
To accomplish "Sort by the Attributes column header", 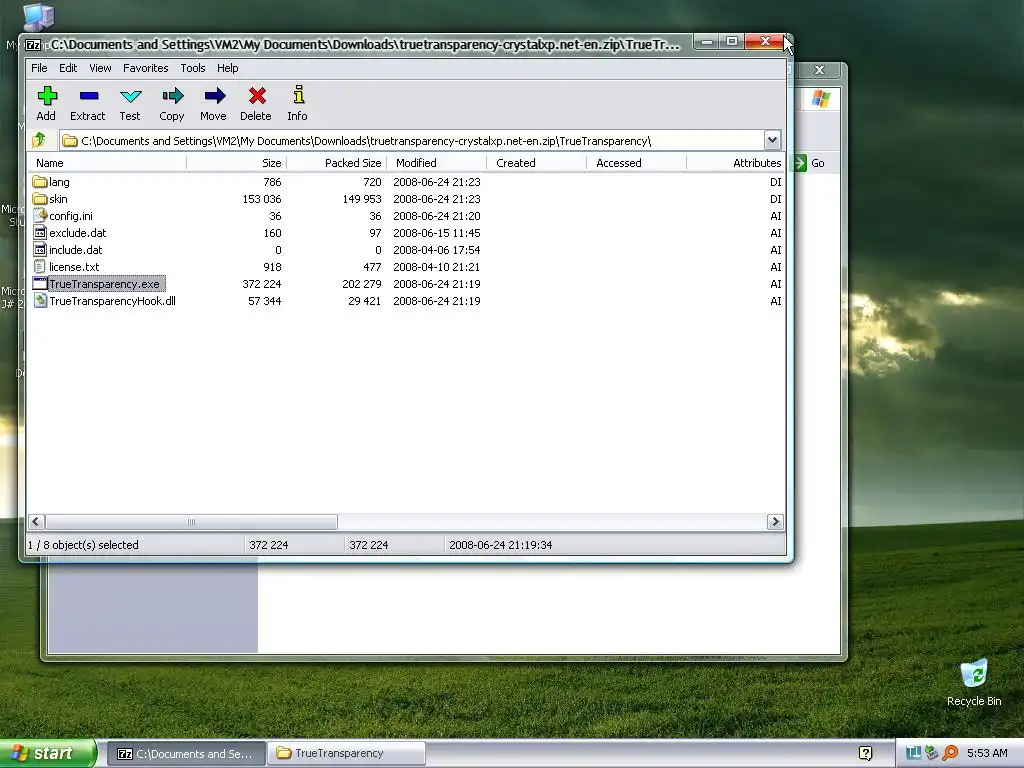I will pos(736,163).
